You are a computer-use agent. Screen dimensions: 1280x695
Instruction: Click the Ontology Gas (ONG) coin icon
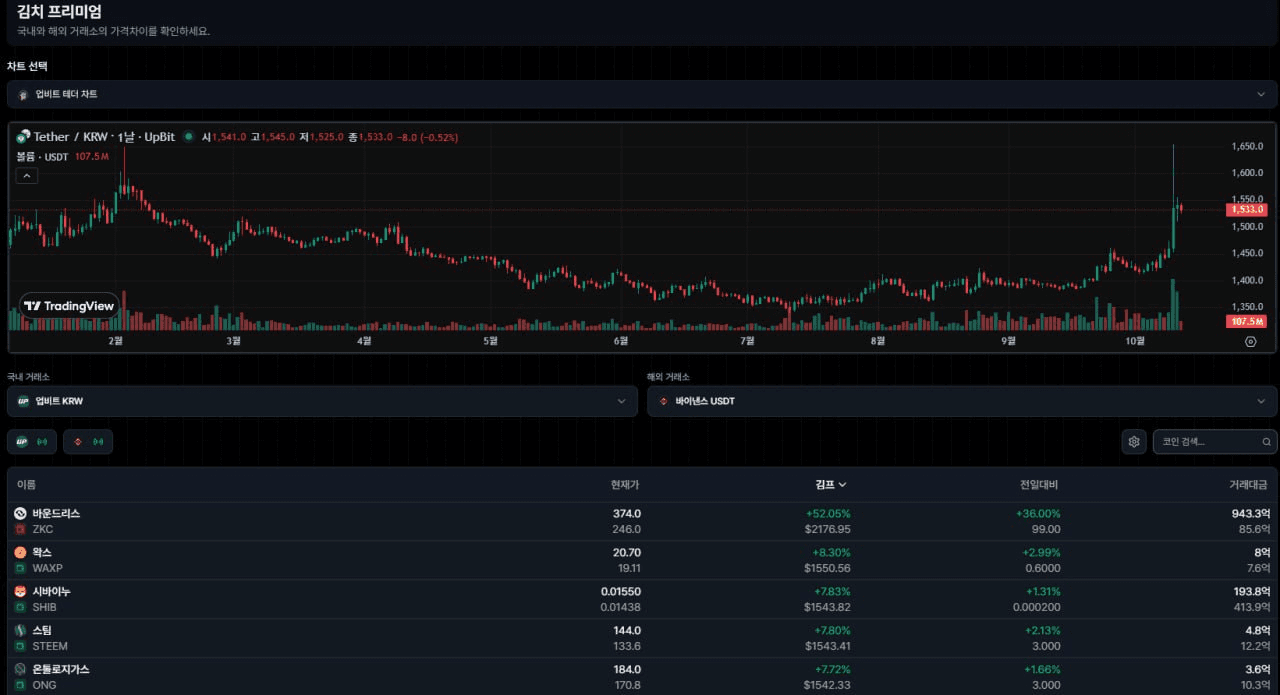click(x=20, y=669)
